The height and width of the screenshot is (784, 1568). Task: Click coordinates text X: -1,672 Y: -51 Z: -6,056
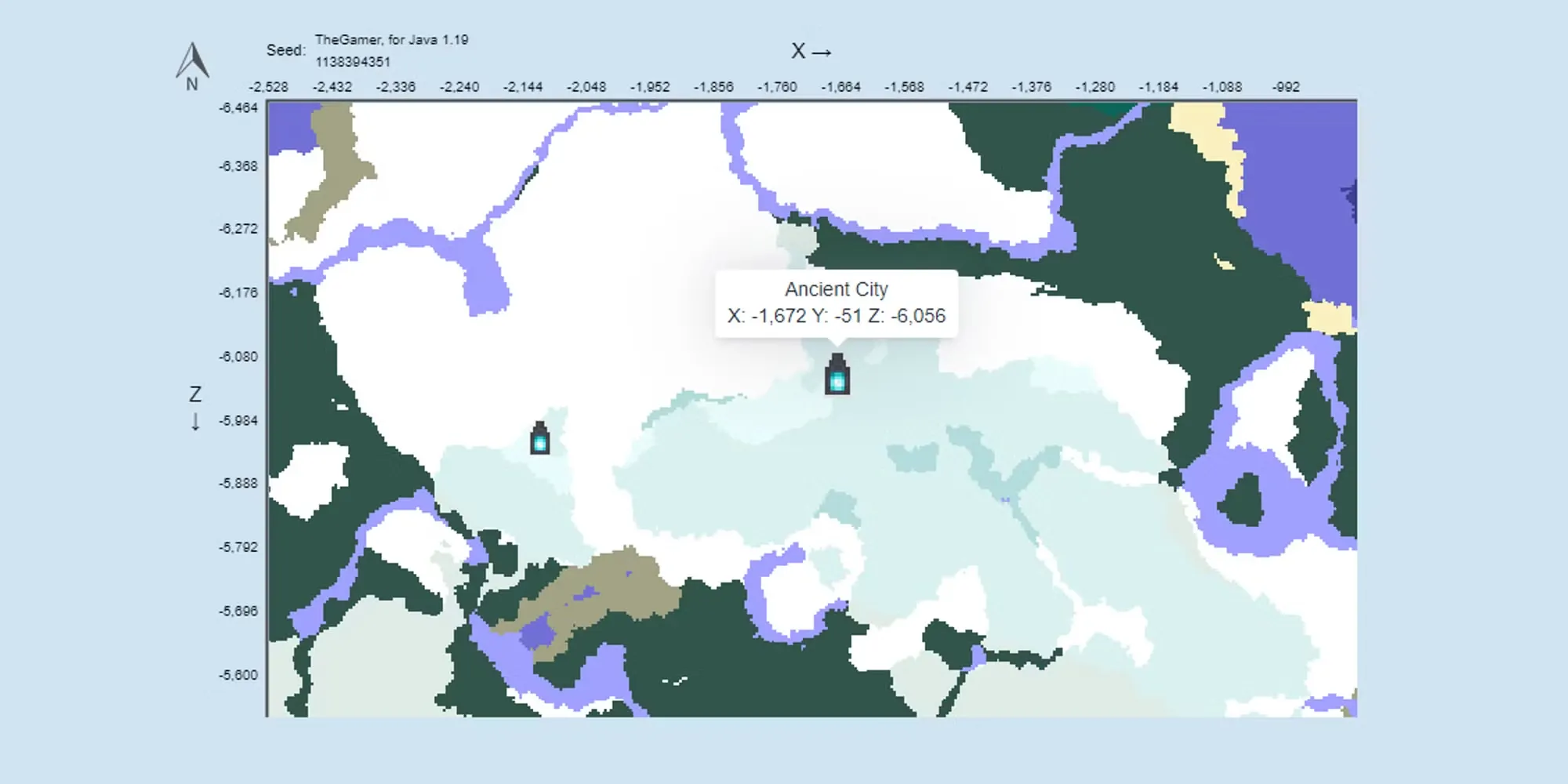[837, 316]
